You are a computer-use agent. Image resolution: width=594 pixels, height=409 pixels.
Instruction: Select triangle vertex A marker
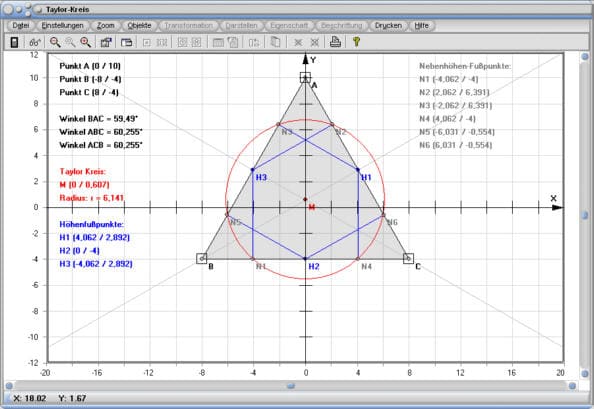pos(305,78)
